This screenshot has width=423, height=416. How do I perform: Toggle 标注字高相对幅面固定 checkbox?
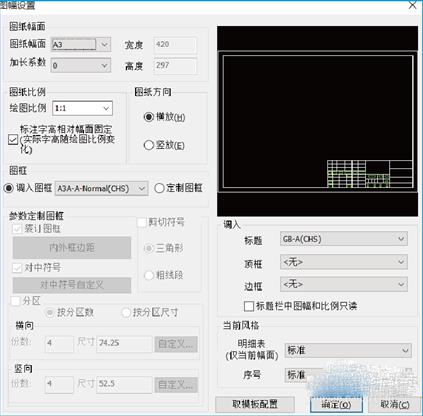(x=13, y=139)
